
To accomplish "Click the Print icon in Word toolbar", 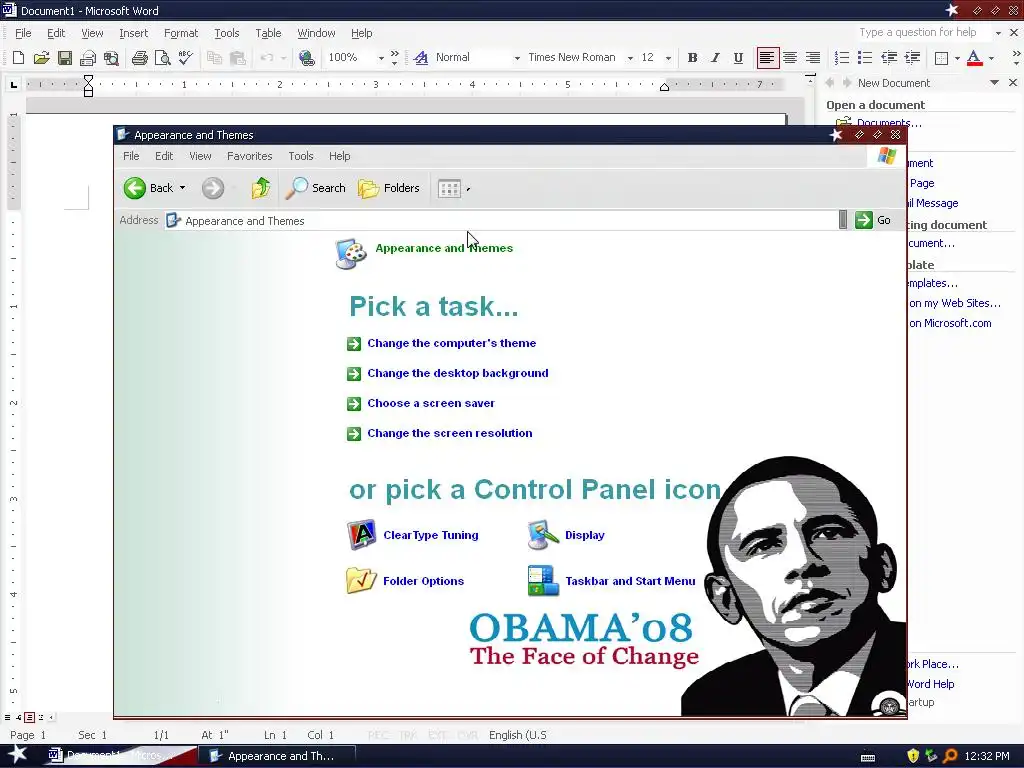I will [139, 58].
